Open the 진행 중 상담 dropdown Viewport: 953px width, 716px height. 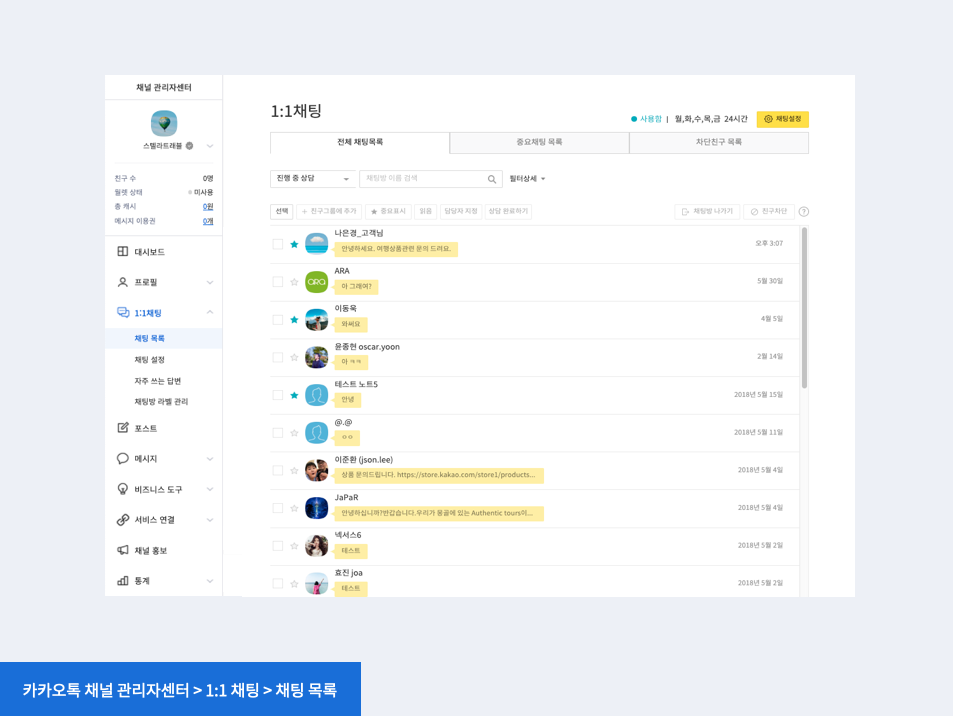[x=312, y=179]
